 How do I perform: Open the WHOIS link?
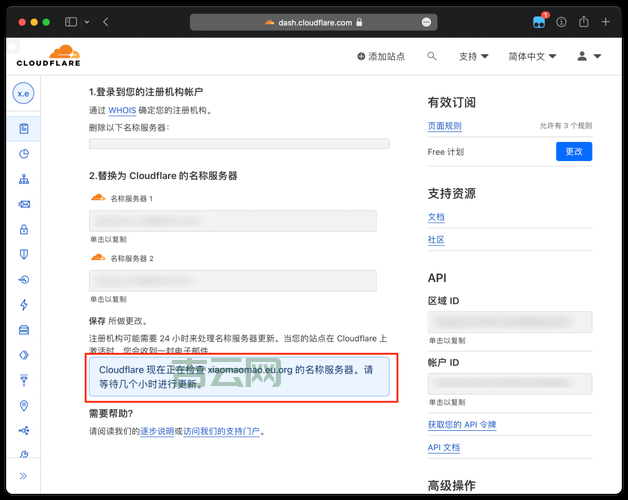122,111
